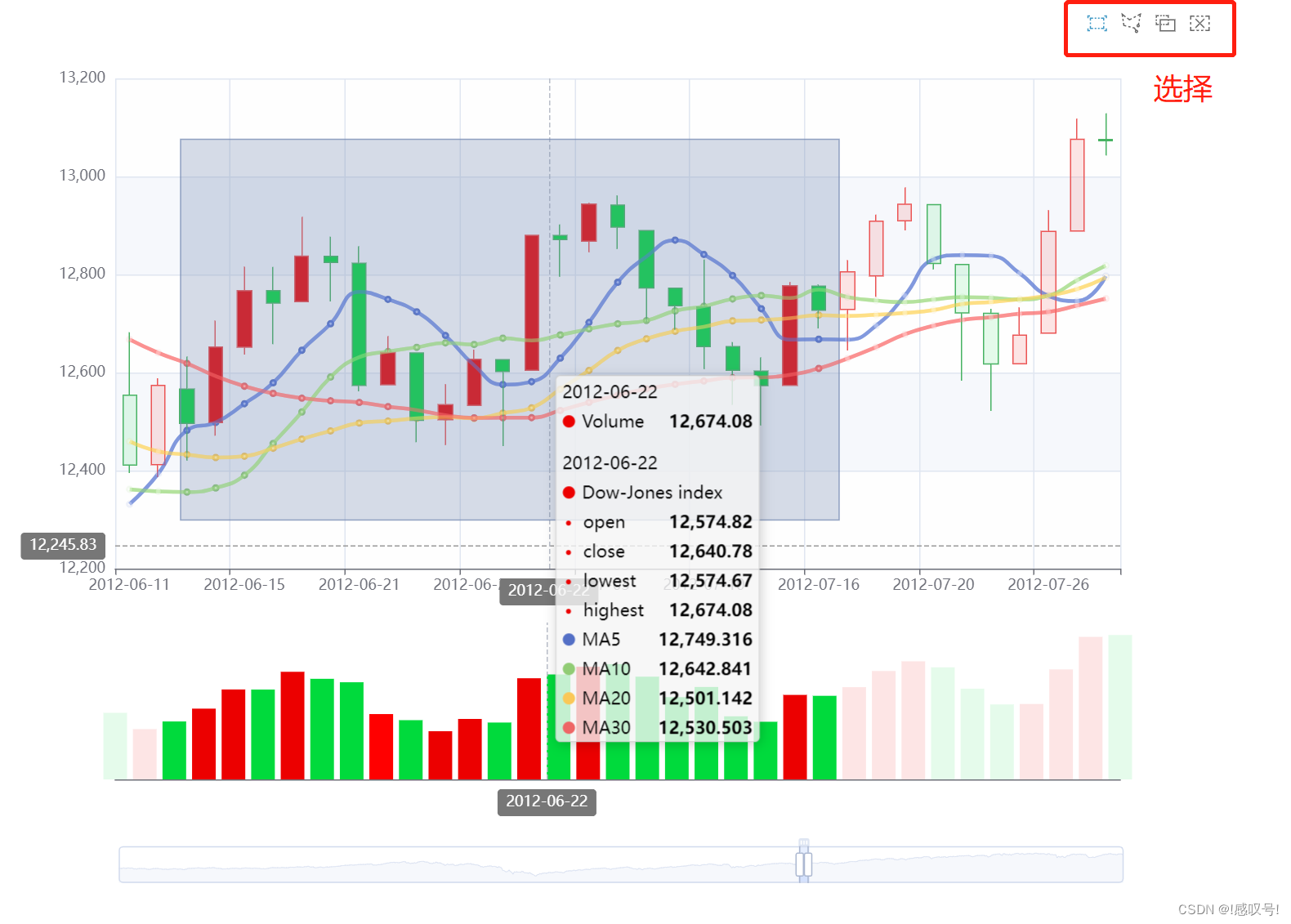The width and height of the screenshot is (1291, 924).
Task: Click the MA5 value 12,749.316
Action: [x=706, y=640]
